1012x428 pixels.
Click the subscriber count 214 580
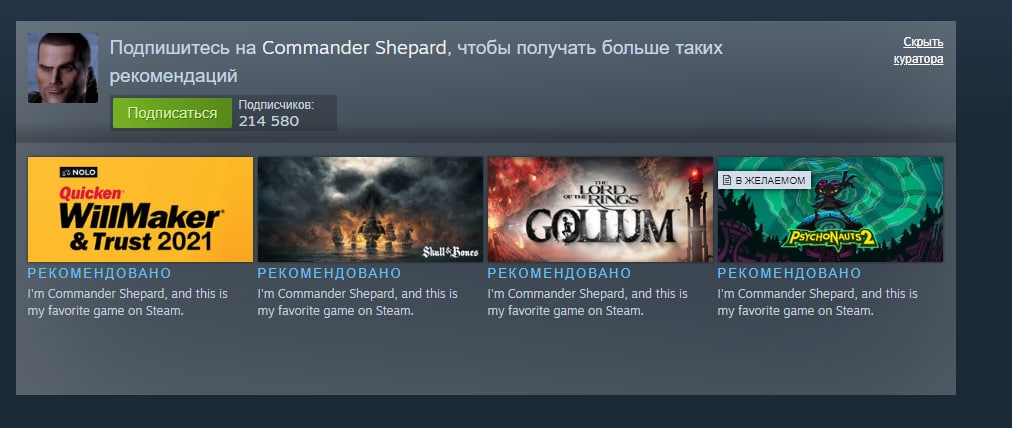coord(269,121)
